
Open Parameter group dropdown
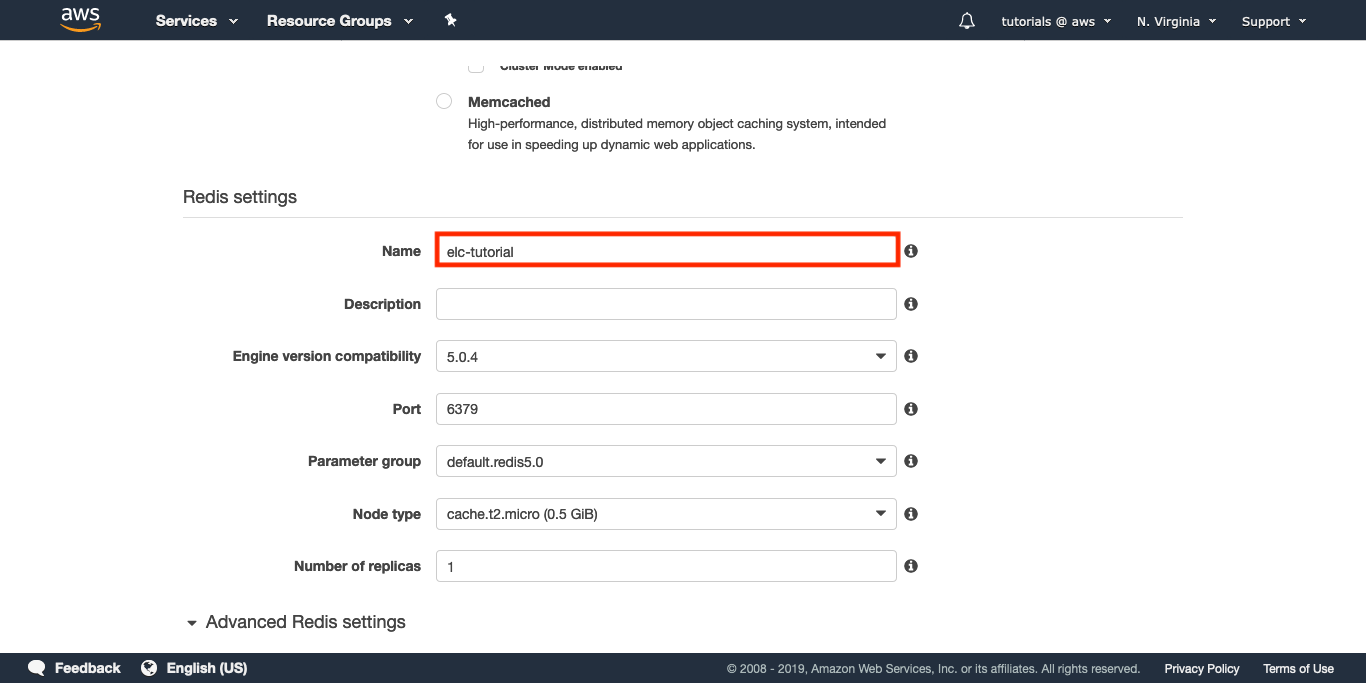(666, 461)
